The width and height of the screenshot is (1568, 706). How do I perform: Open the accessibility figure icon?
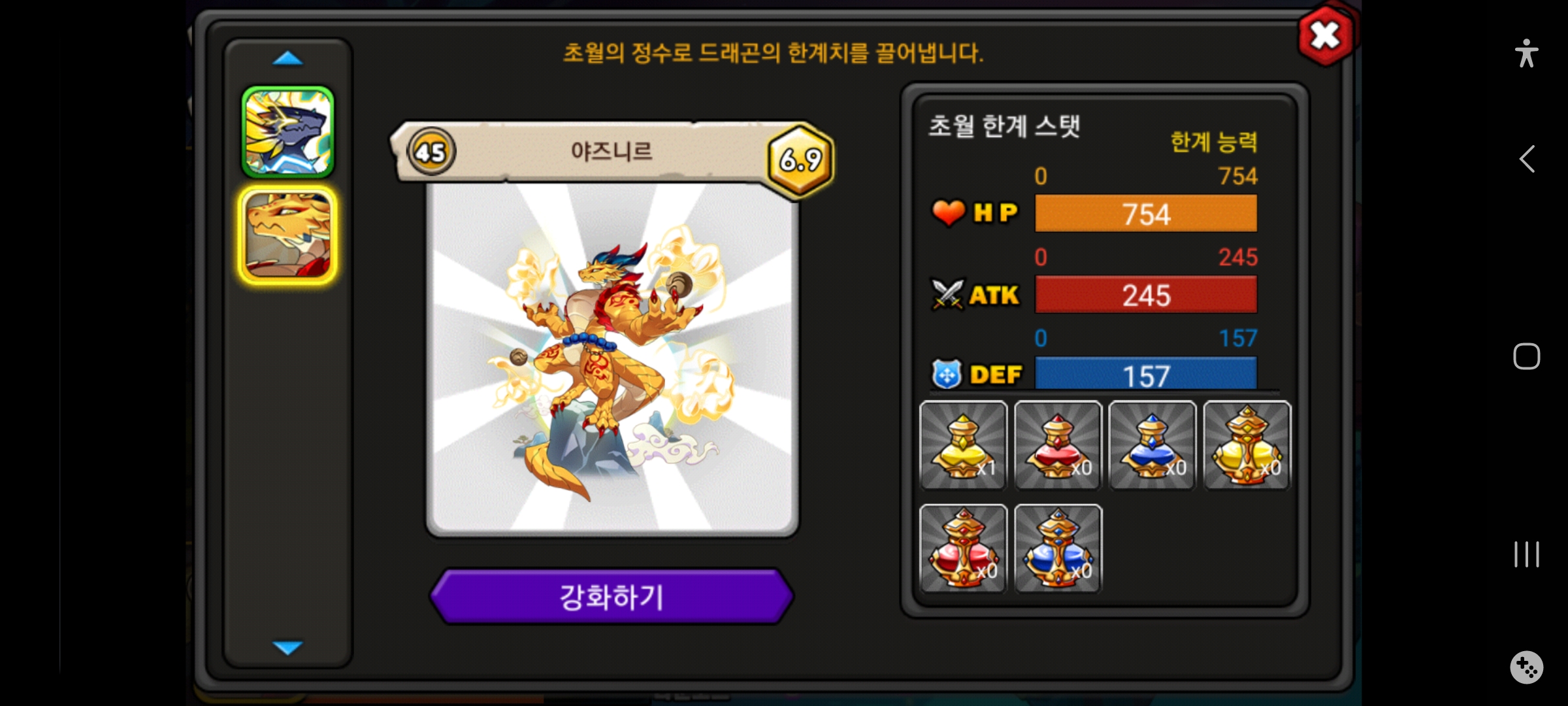pyautogui.click(x=1527, y=54)
